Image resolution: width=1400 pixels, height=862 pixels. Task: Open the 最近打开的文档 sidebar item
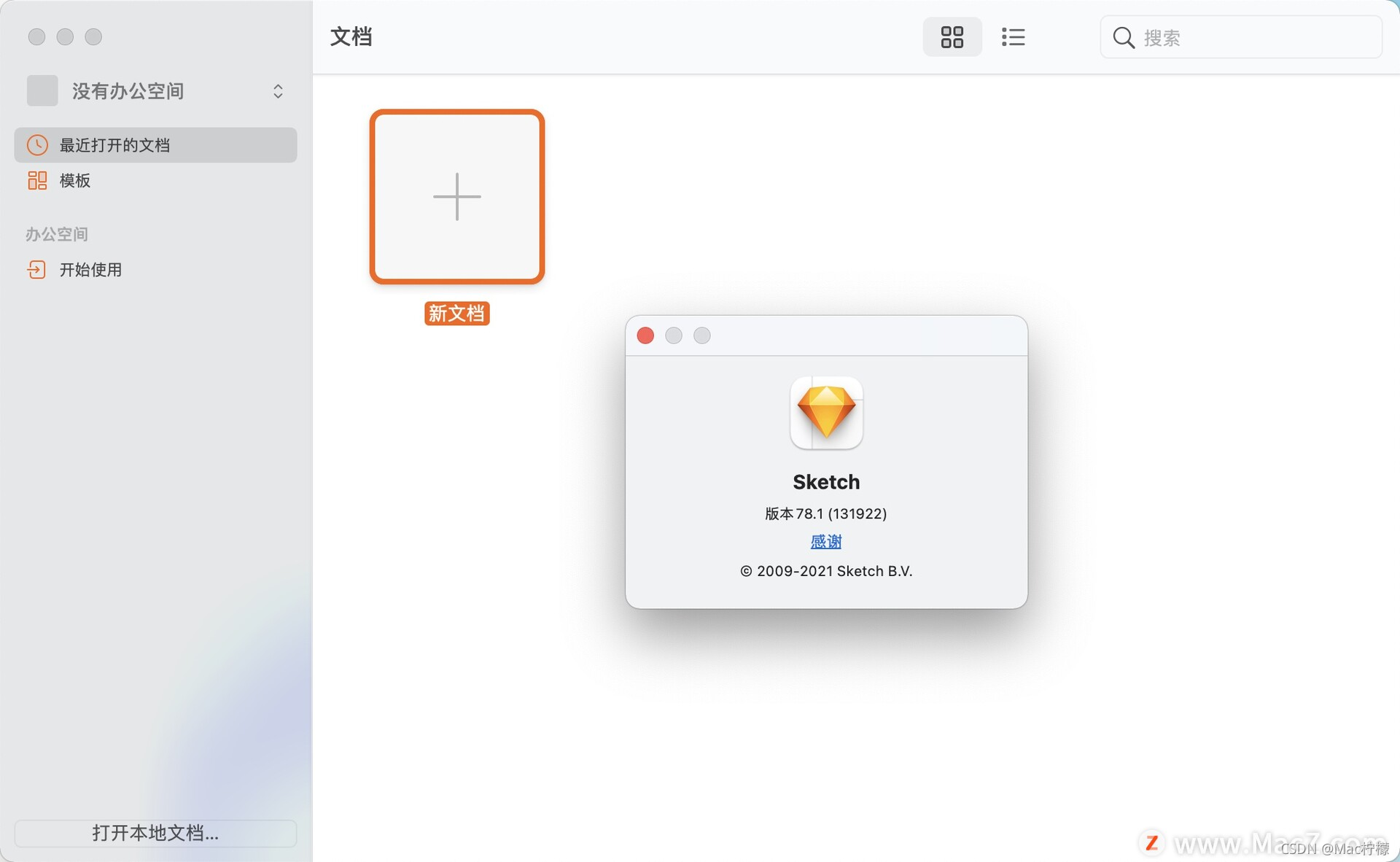(114, 144)
